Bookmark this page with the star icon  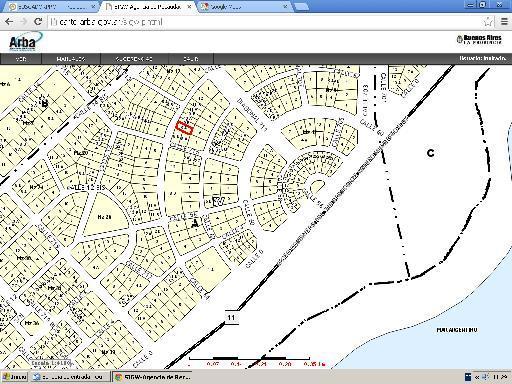pos(488,22)
